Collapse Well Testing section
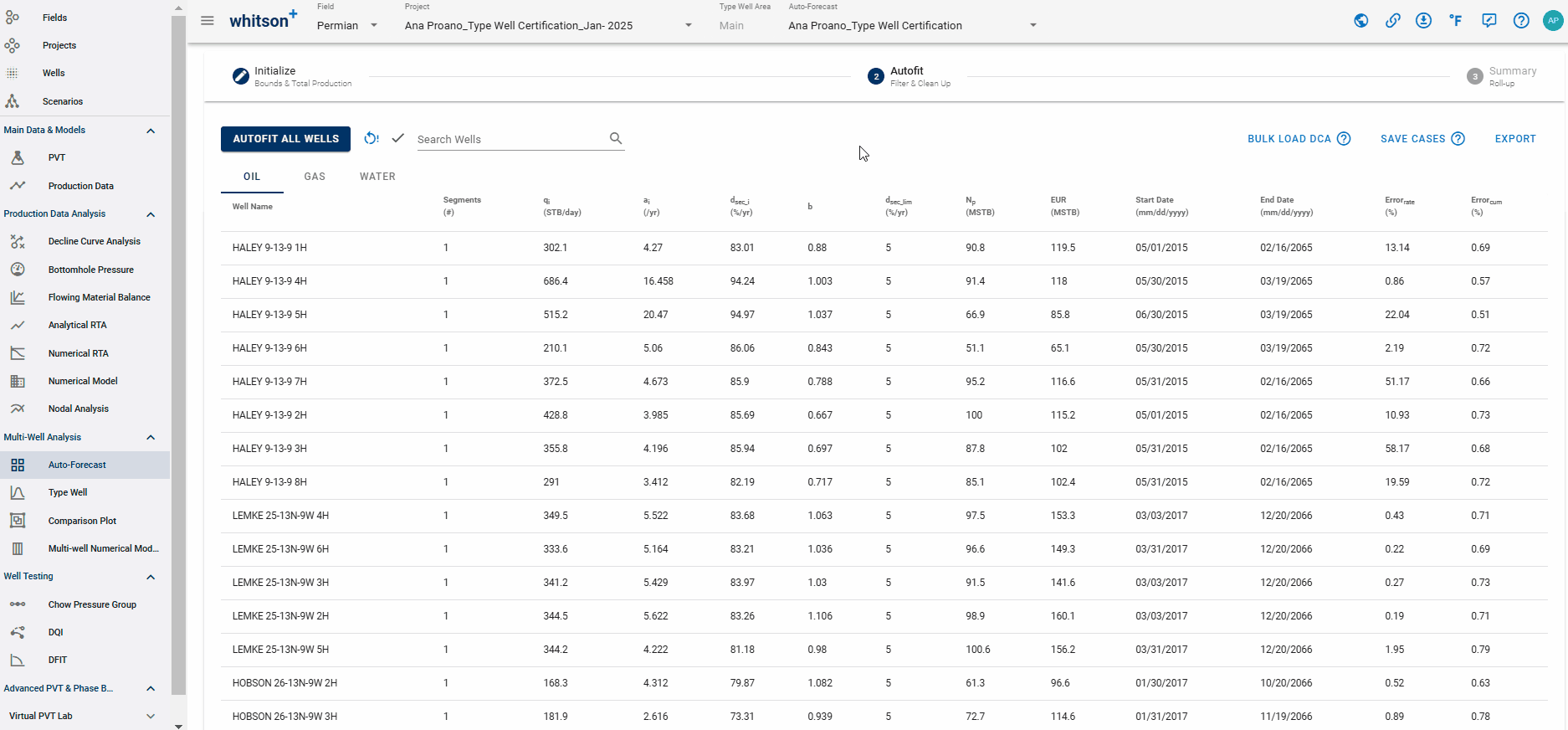Image resolution: width=1568 pixels, height=730 pixels. point(151,577)
